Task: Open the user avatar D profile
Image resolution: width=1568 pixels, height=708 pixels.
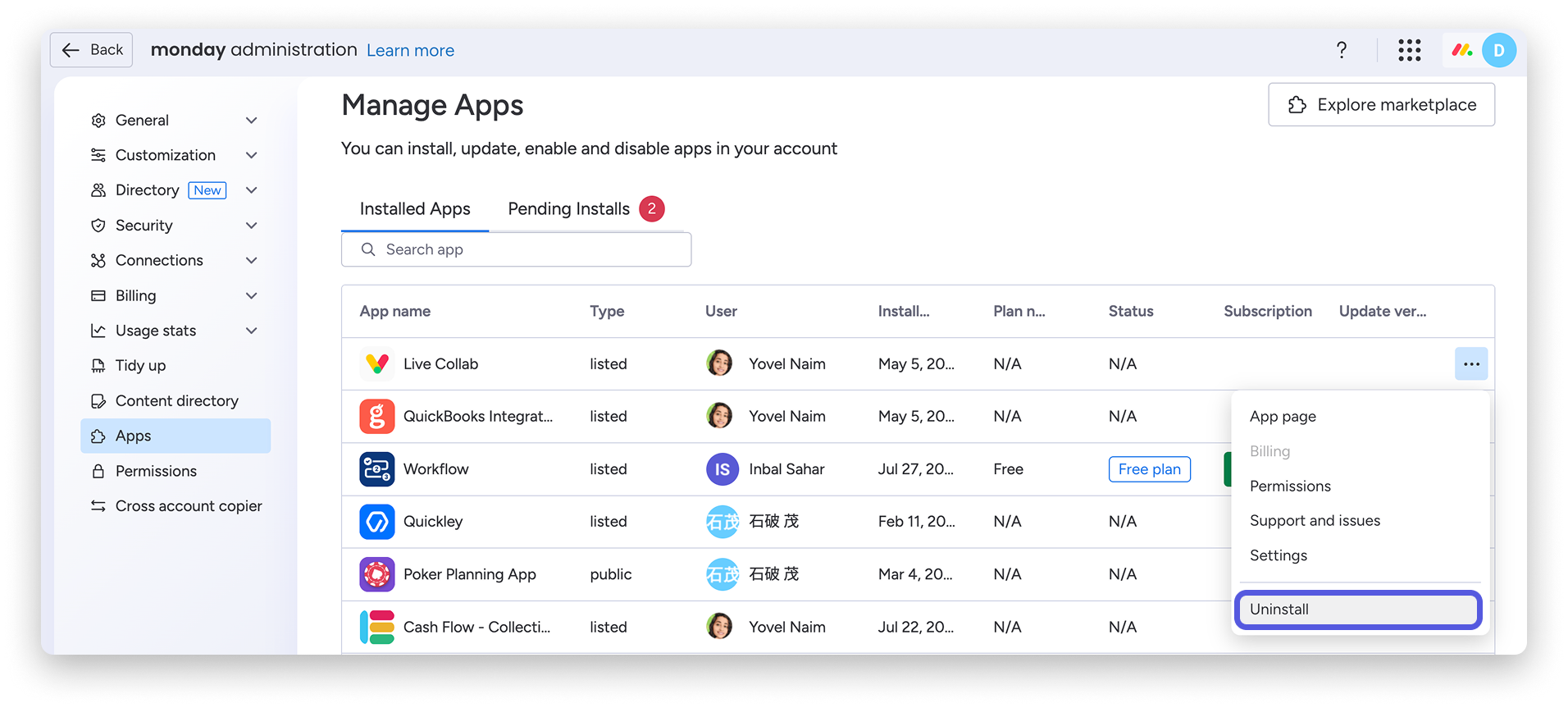Action: tap(1499, 50)
